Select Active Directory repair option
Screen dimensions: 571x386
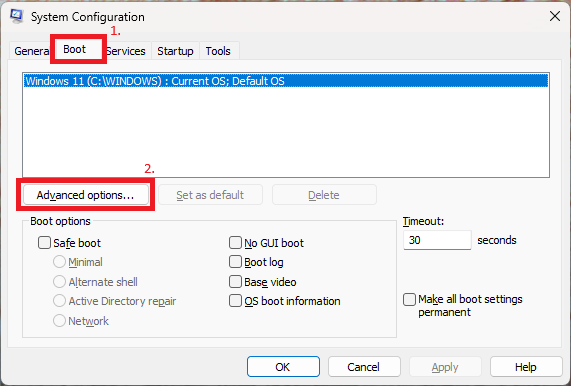pyautogui.click(x=59, y=301)
